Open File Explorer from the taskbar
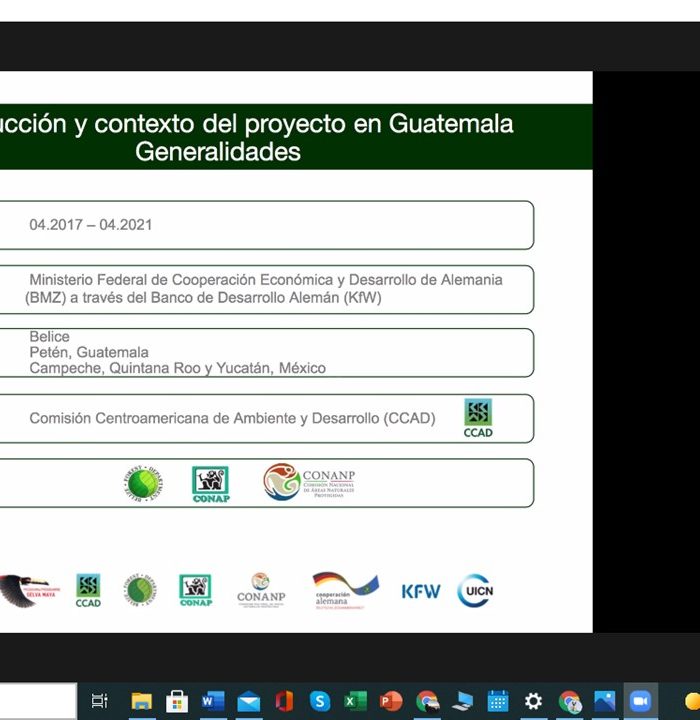Viewport: 700px width, 720px height. coord(141,701)
